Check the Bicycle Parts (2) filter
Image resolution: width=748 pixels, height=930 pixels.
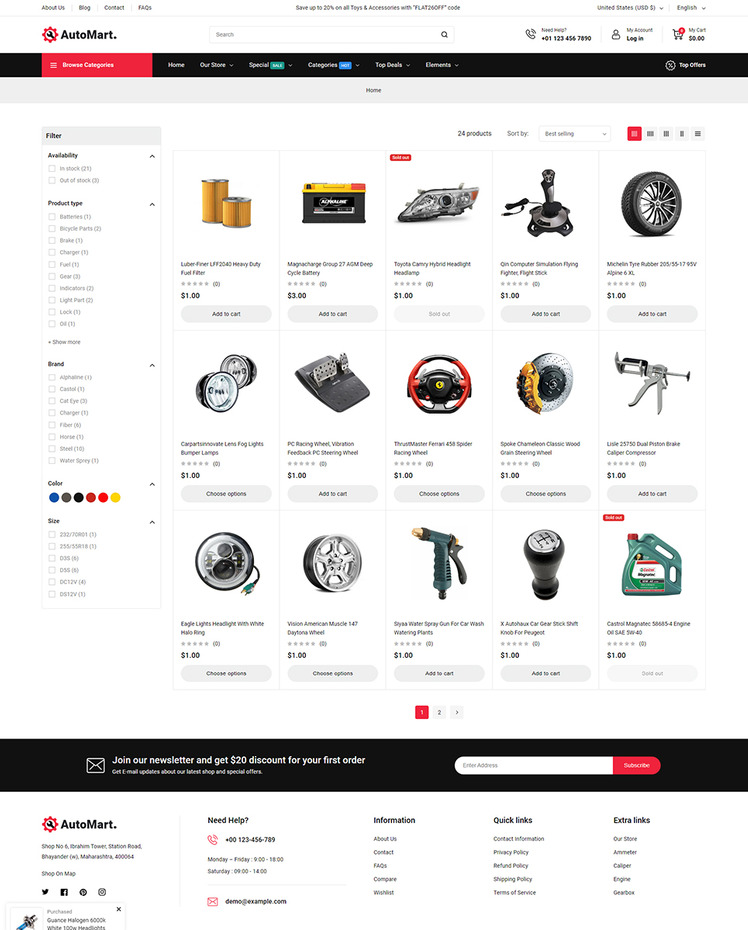(x=52, y=228)
